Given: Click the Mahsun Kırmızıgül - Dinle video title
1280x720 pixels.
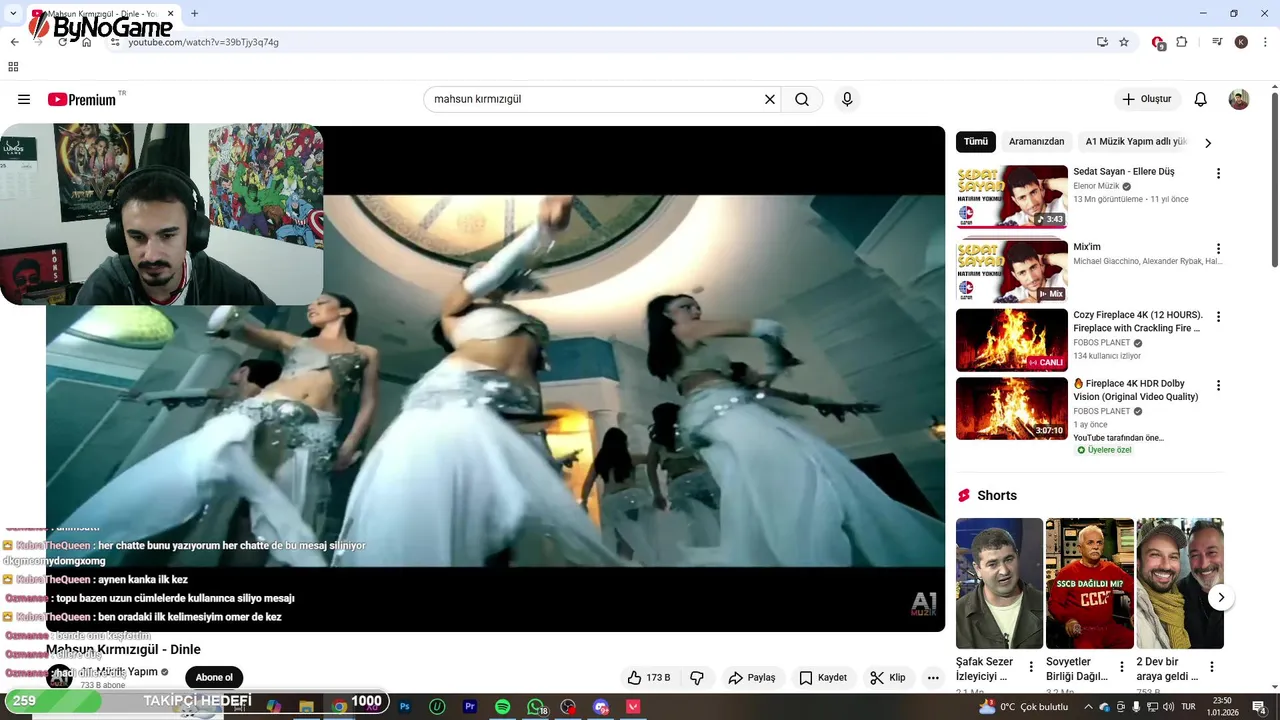Looking at the screenshot, I should click(x=123, y=650).
